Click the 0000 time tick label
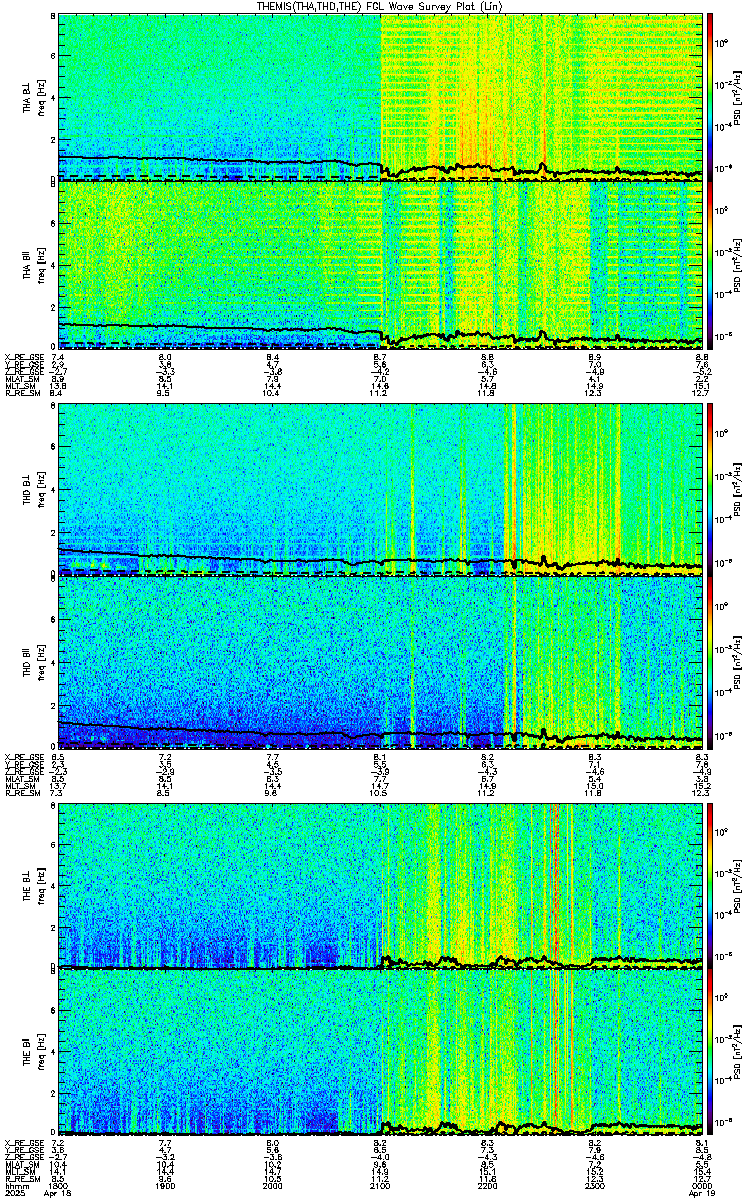The height and width of the screenshot is (1200, 750). (703, 1186)
